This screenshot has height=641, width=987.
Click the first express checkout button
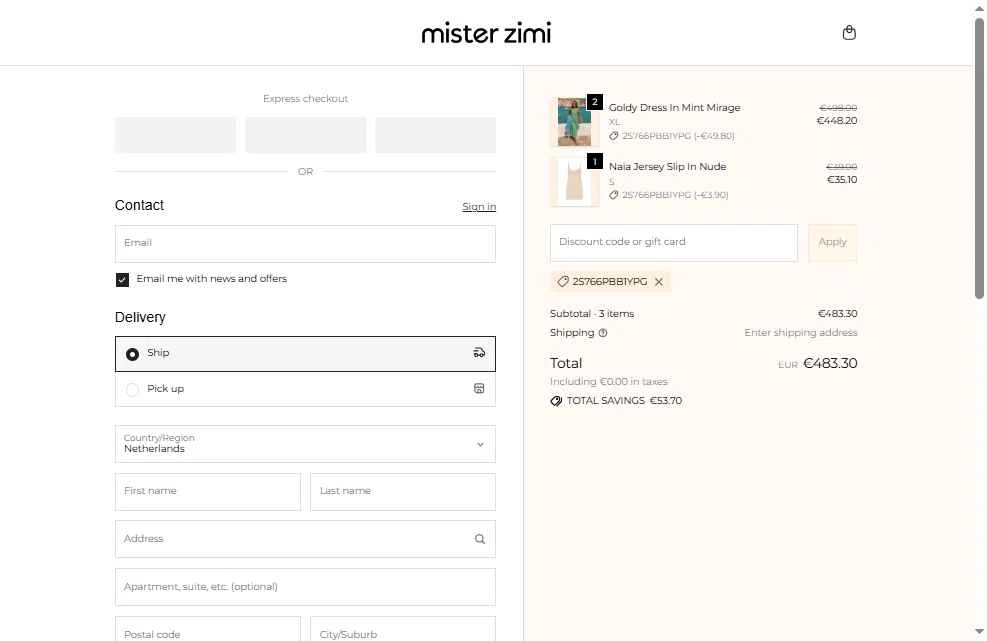tap(176, 135)
